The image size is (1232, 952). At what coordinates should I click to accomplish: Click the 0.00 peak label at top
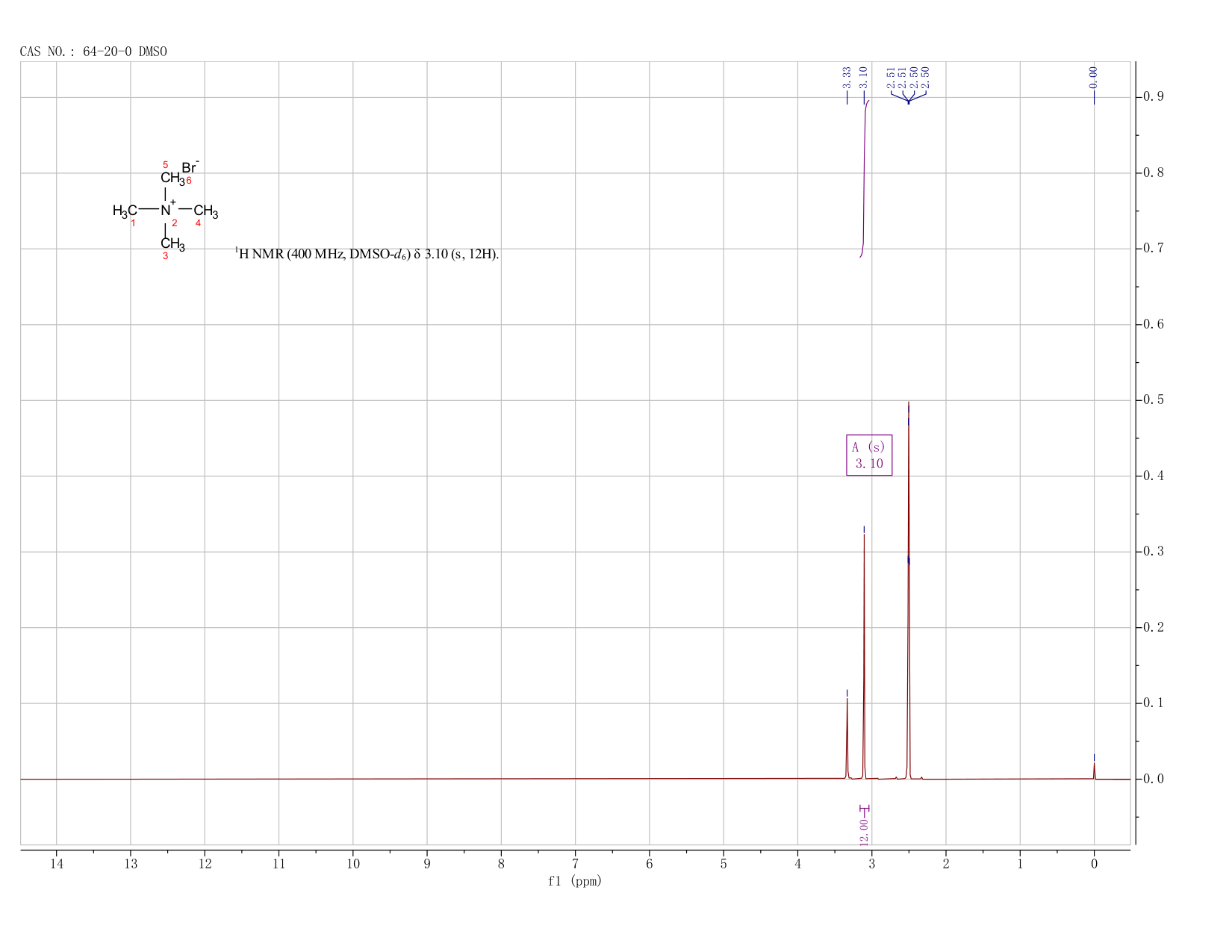click(1094, 77)
